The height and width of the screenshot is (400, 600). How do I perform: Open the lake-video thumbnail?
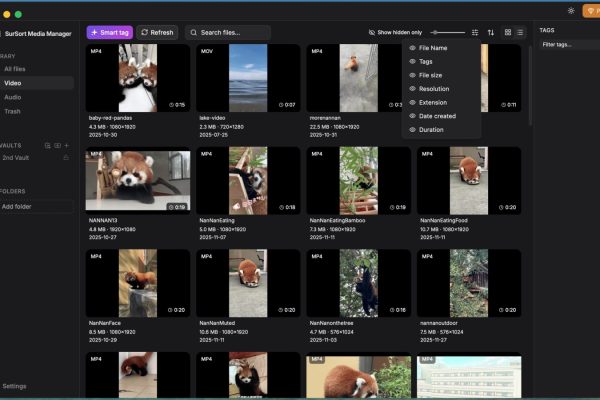(248, 78)
